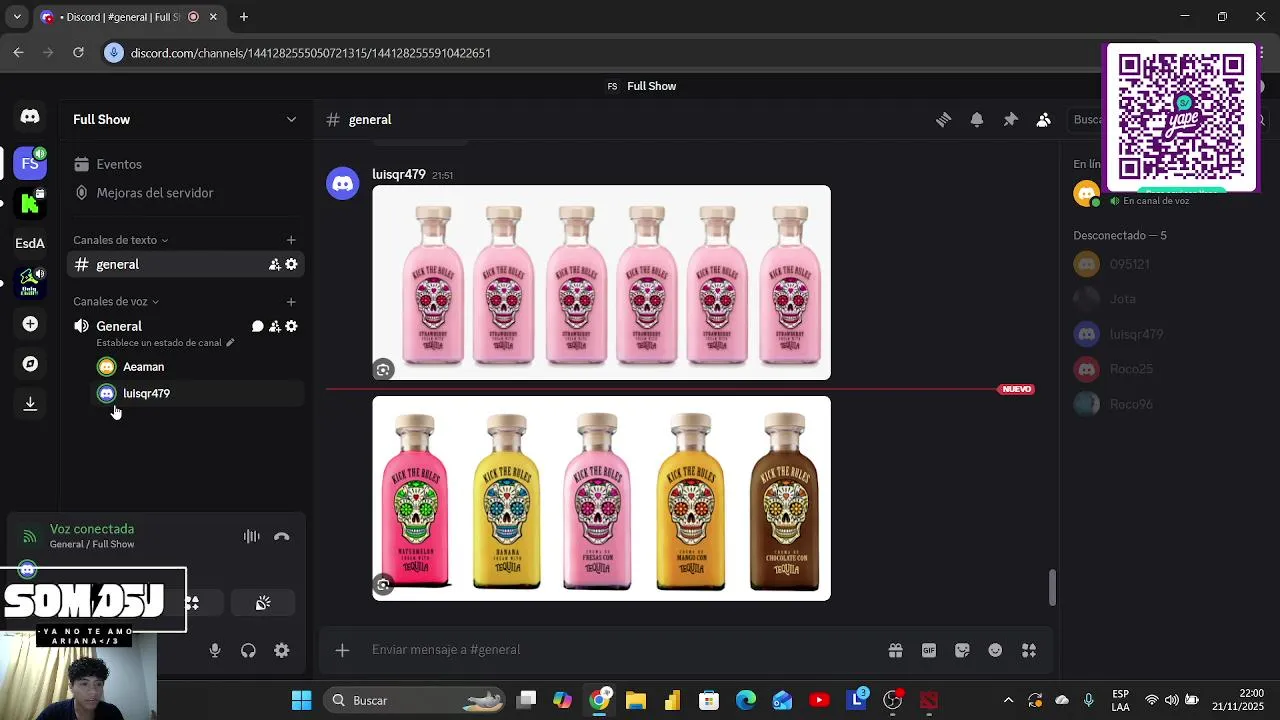The width and height of the screenshot is (1280, 720).
Task: Open the soundboard button
Action: [263, 603]
